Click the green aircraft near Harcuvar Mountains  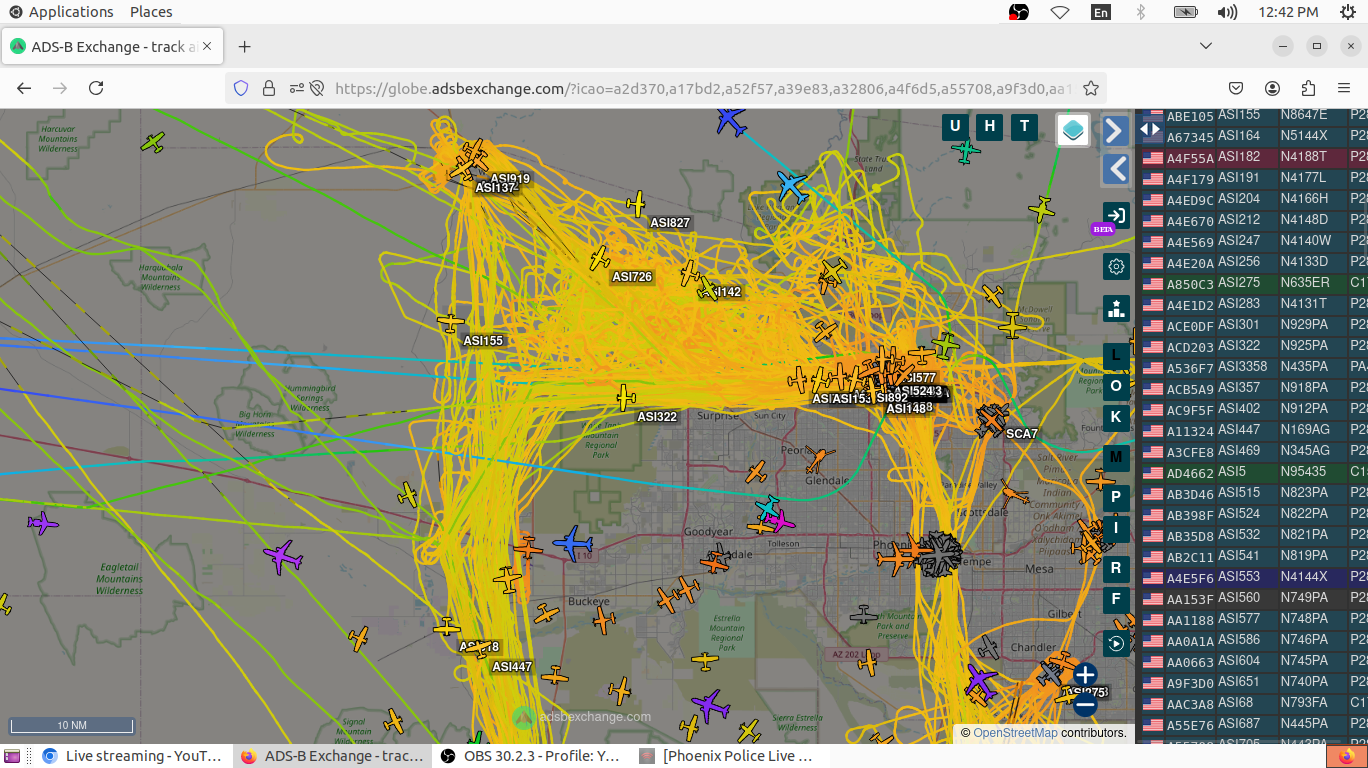pyautogui.click(x=153, y=142)
